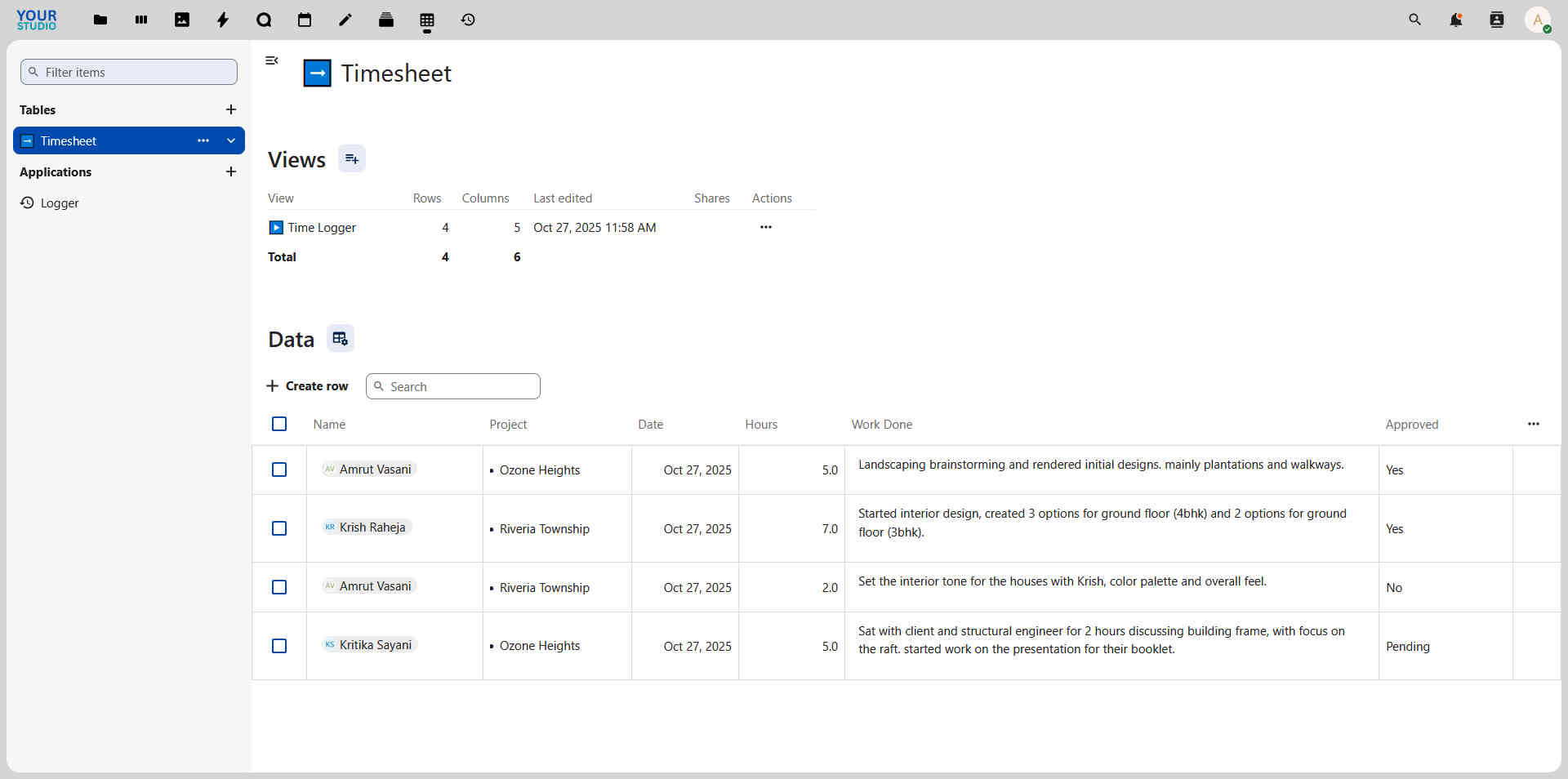Tick the select-all rows checkbox in header
Screen dimensions: 1568x779
[279, 424]
